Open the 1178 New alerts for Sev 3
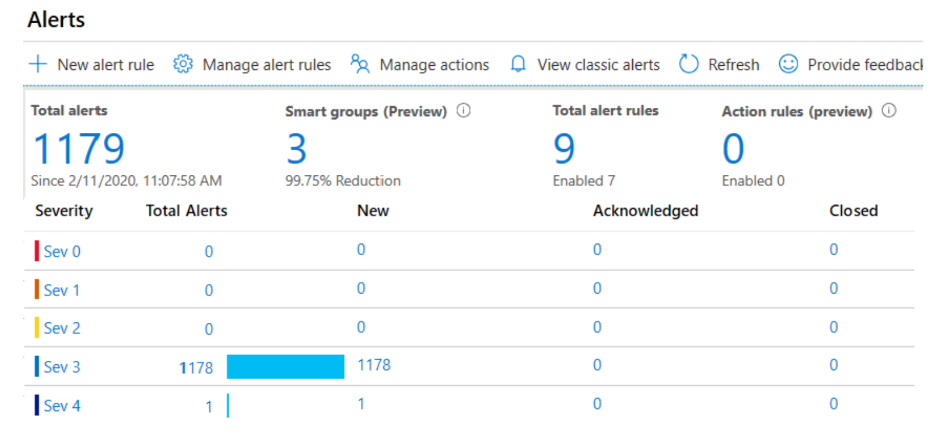 374,365
